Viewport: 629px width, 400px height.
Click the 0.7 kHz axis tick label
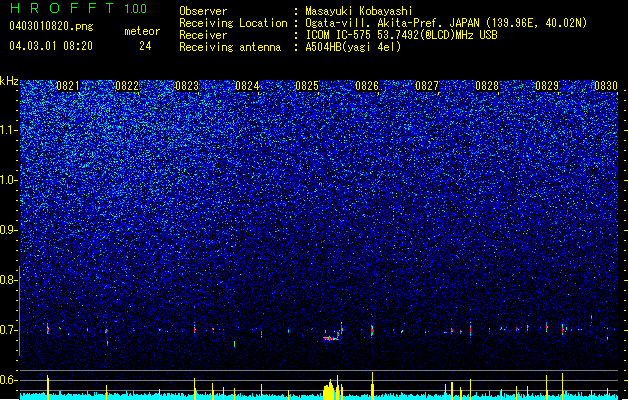pos(9,330)
